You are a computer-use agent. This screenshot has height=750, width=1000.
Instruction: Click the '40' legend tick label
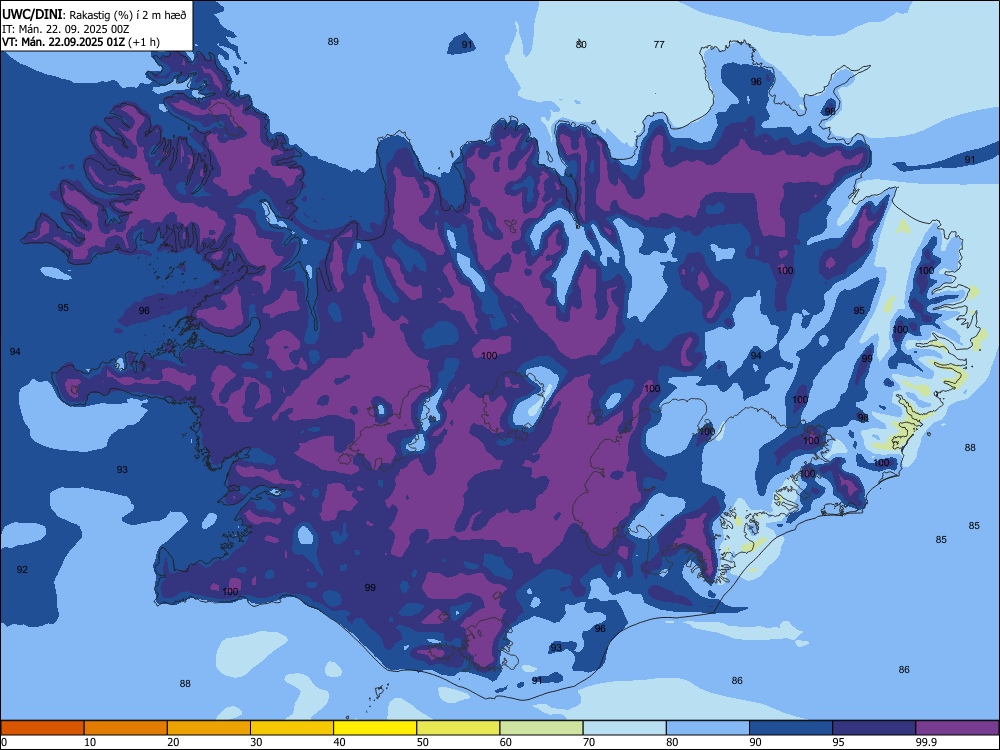click(x=340, y=742)
